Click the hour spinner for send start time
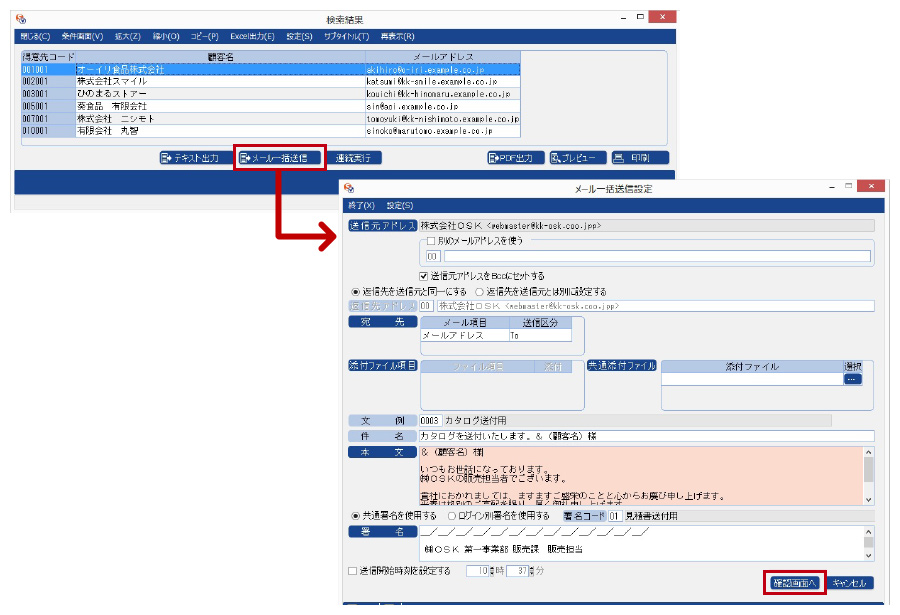The width and height of the screenshot is (900, 615). pyautogui.click(x=490, y=571)
